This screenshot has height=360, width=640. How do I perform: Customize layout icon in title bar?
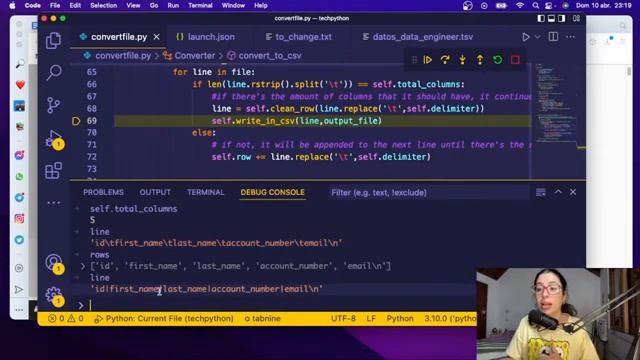point(576,18)
